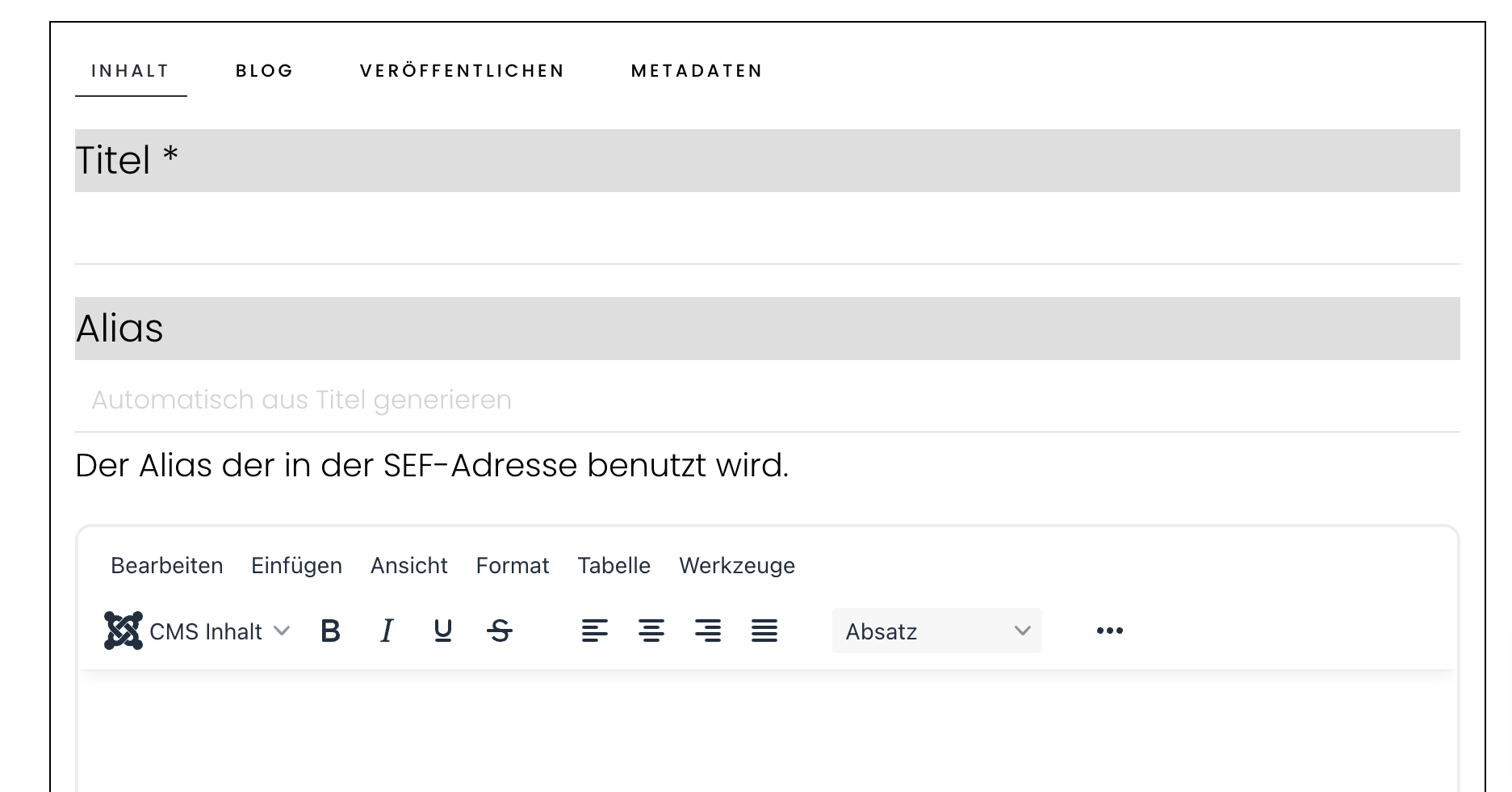Expand the Absatz block format dropdown
Image resolution: width=1512 pixels, height=792 pixels.
[x=937, y=631]
